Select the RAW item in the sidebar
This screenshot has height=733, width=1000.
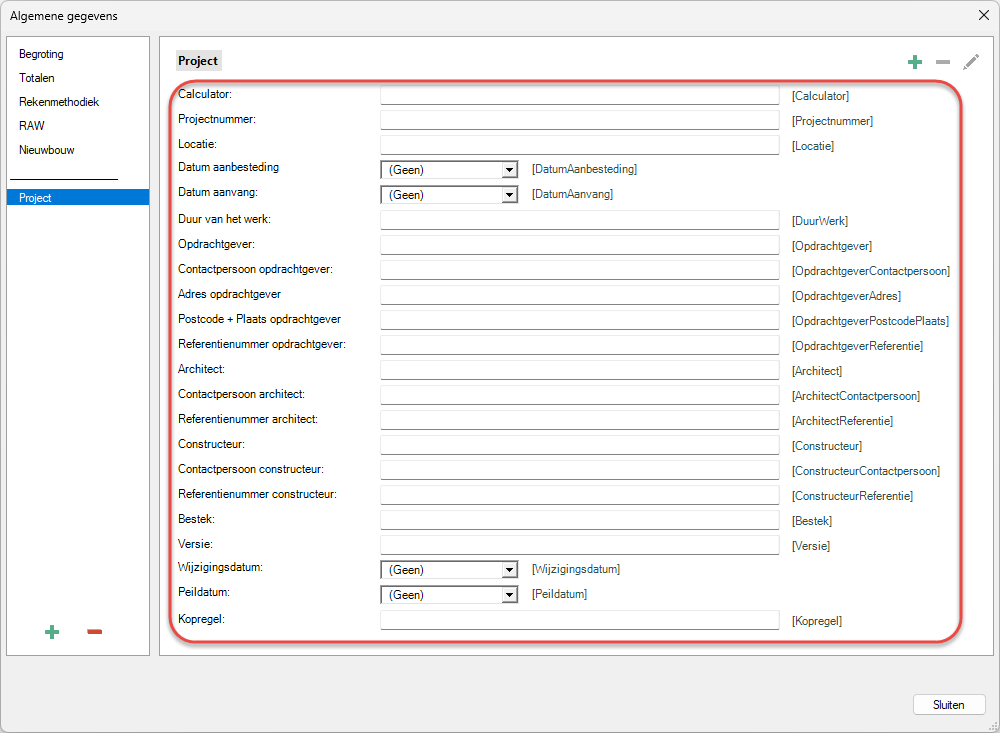32,126
